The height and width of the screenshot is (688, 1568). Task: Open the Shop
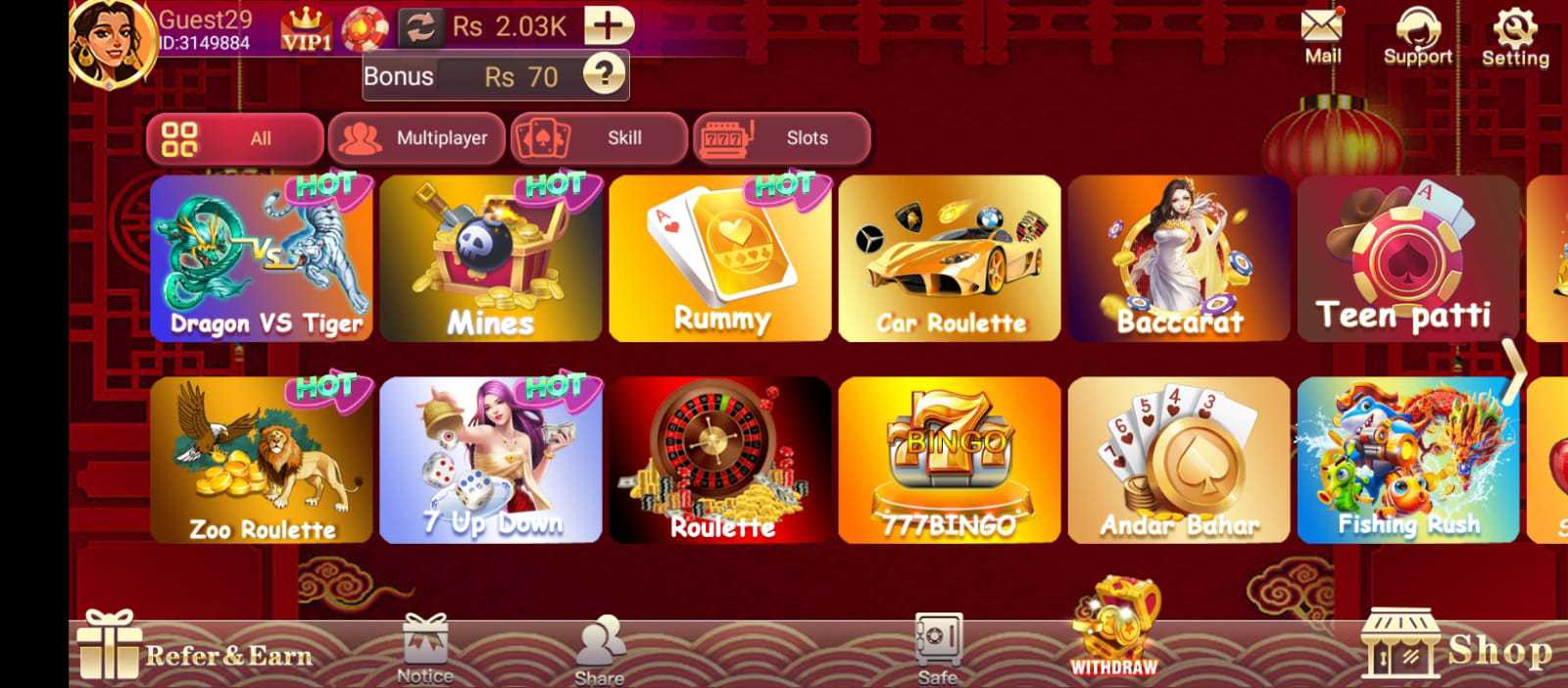point(1457,645)
